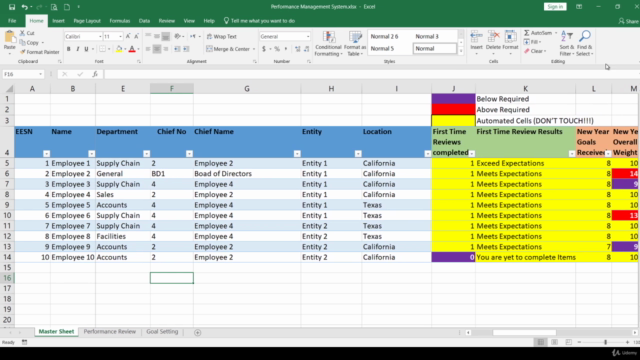The width and height of the screenshot is (640, 360).
Task: Switch to the Page Layout tab
Action: tap(87, 21)
